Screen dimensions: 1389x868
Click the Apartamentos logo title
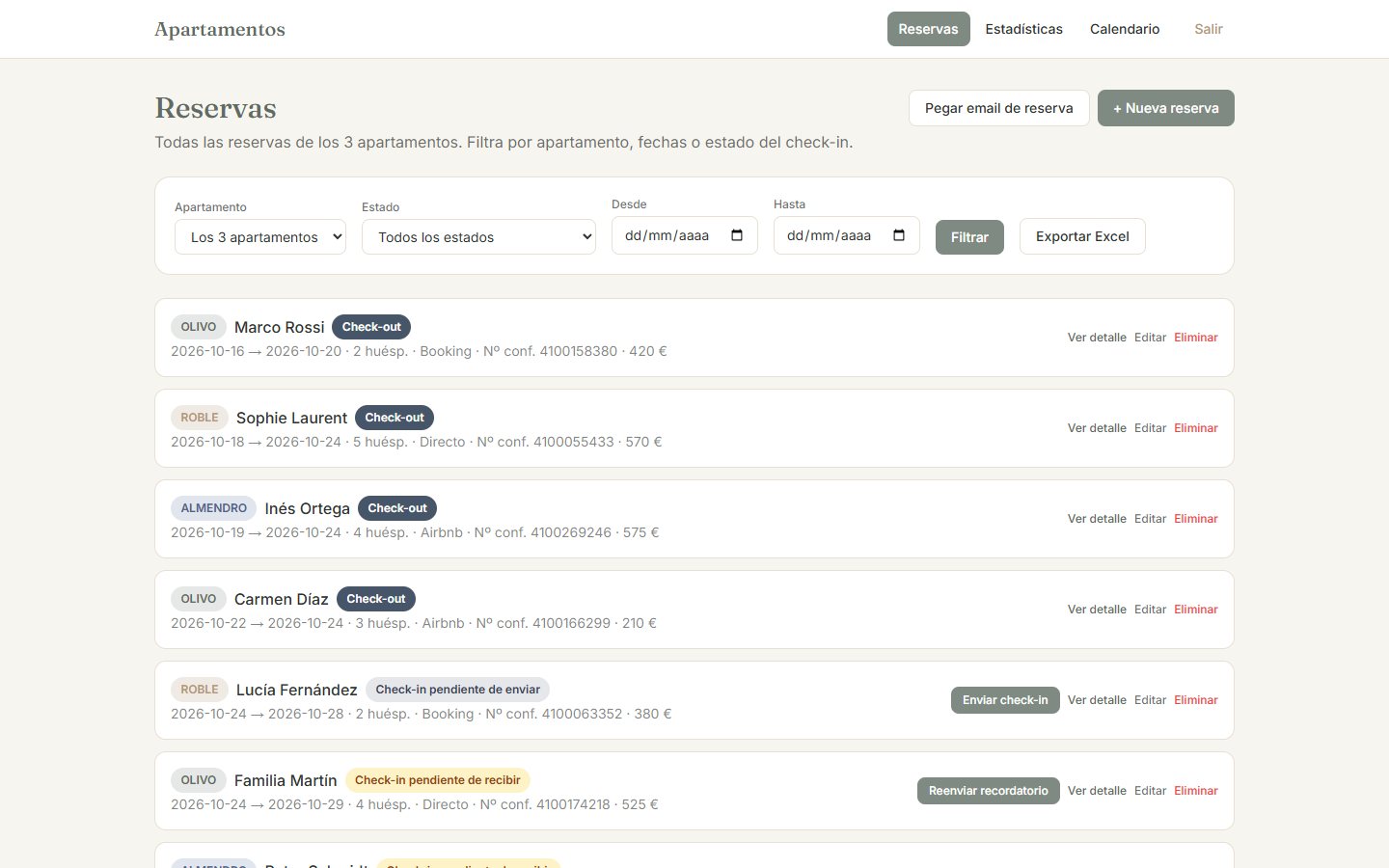220,29
